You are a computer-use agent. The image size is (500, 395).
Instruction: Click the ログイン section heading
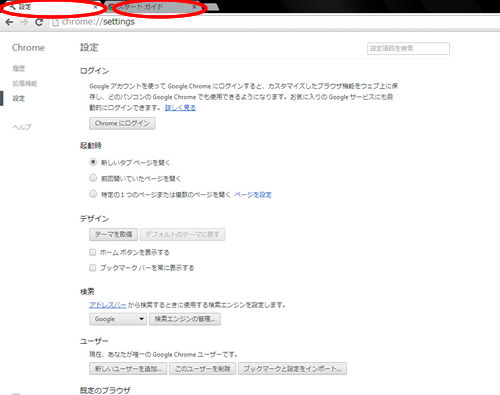(x=94, y=71)
